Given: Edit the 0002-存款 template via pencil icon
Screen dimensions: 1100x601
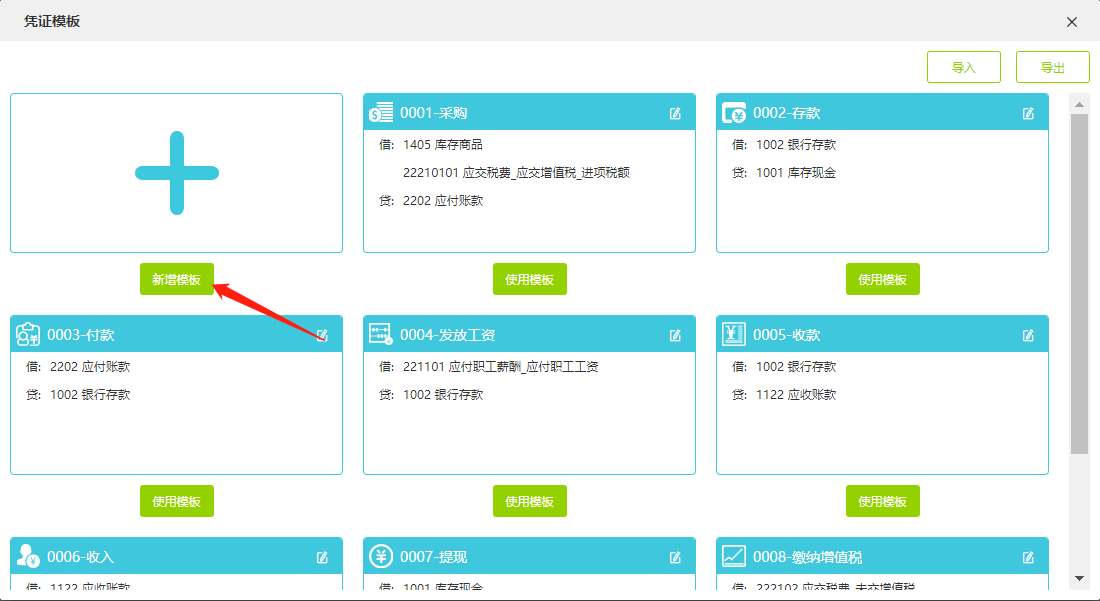Looking at the screenshot, I should (x=1028, y=113).
